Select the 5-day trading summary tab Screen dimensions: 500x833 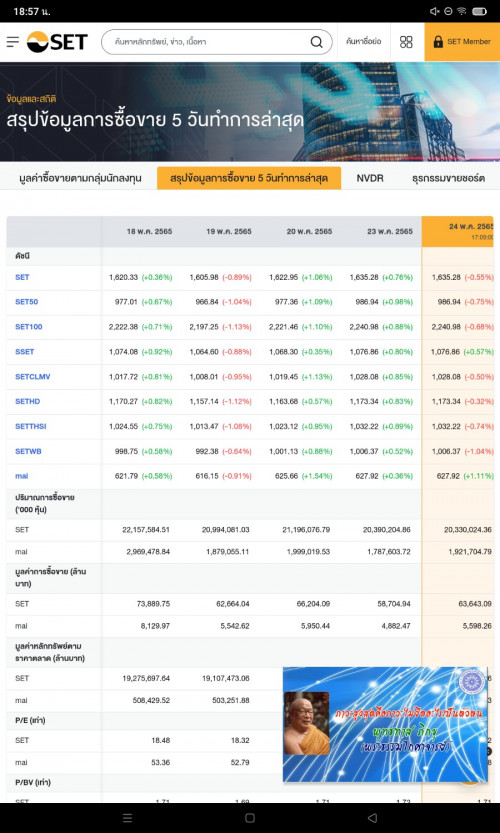[249, 178]
